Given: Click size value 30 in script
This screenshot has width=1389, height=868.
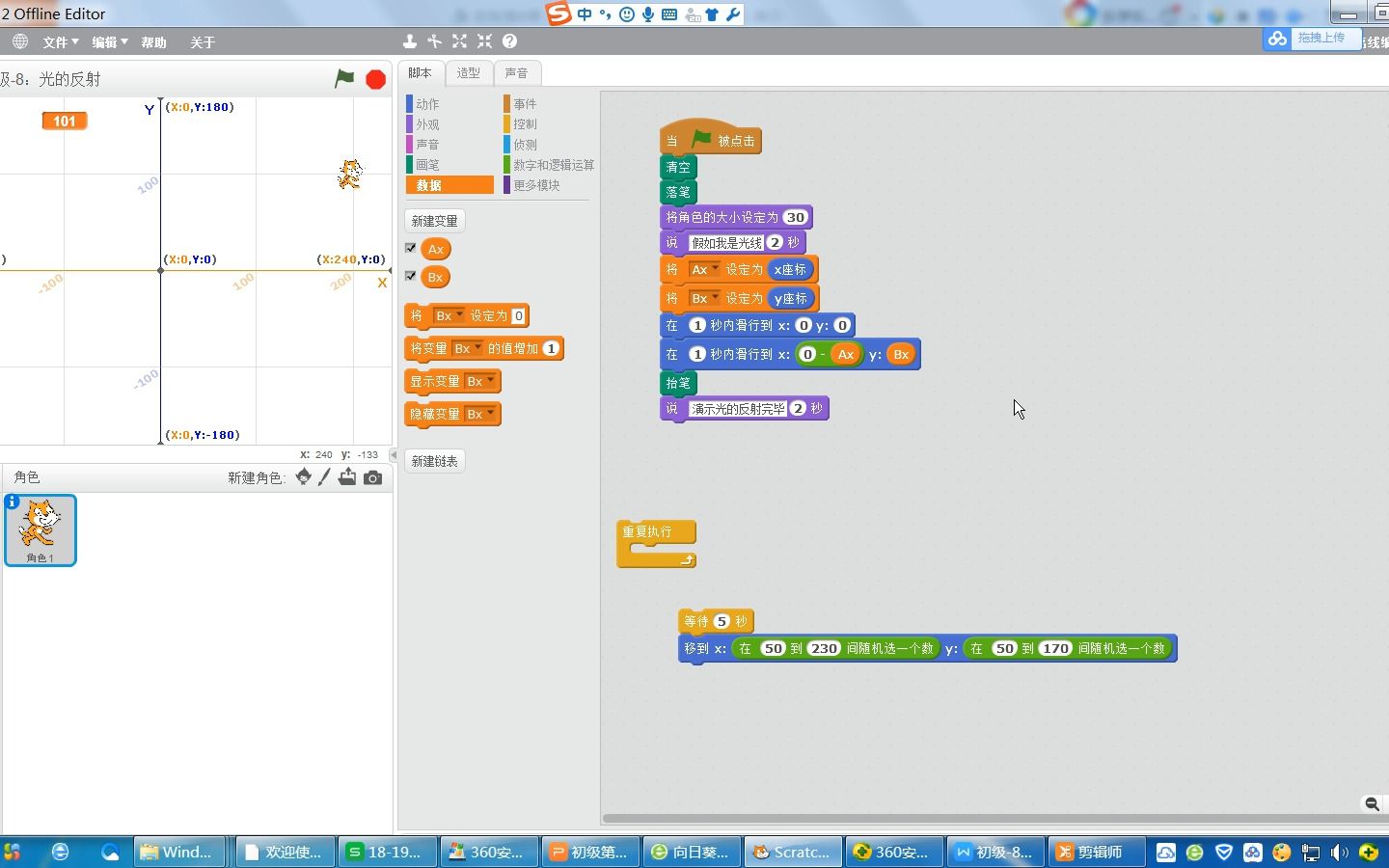Looking at the screenshot, I should pyautogui.click(x=795, y=217).
